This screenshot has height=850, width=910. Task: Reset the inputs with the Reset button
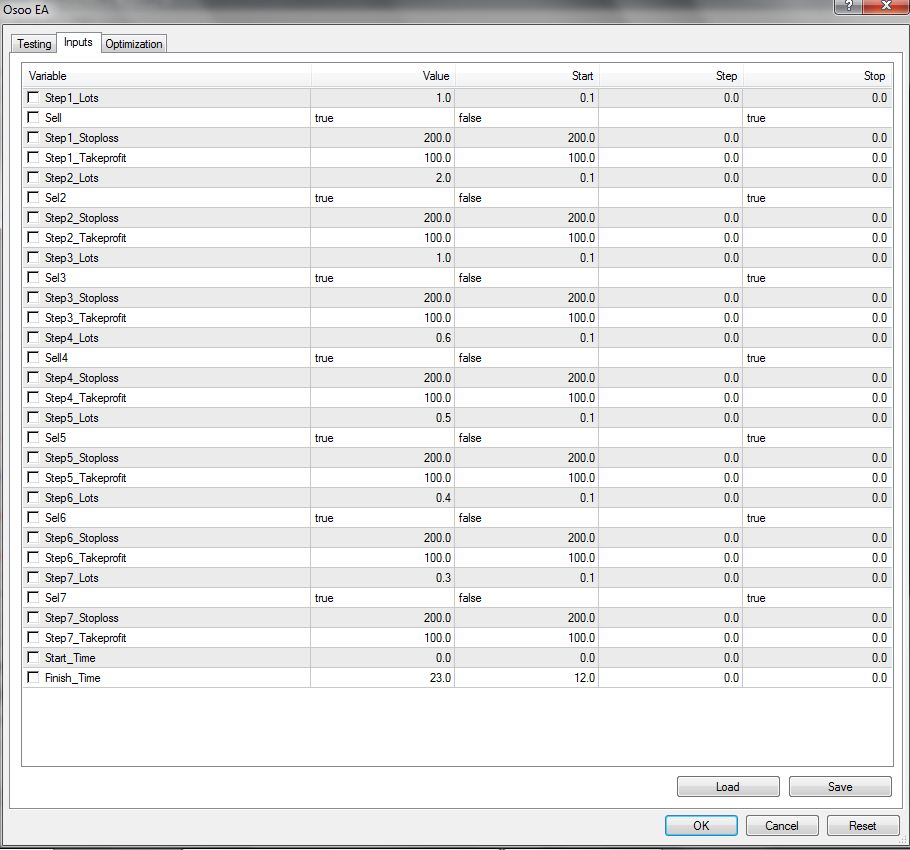(x=862, y=826)
